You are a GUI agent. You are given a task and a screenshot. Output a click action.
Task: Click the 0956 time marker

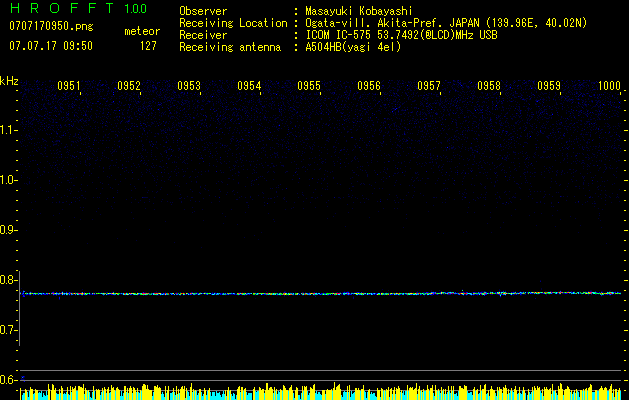[x=369, y=86]
